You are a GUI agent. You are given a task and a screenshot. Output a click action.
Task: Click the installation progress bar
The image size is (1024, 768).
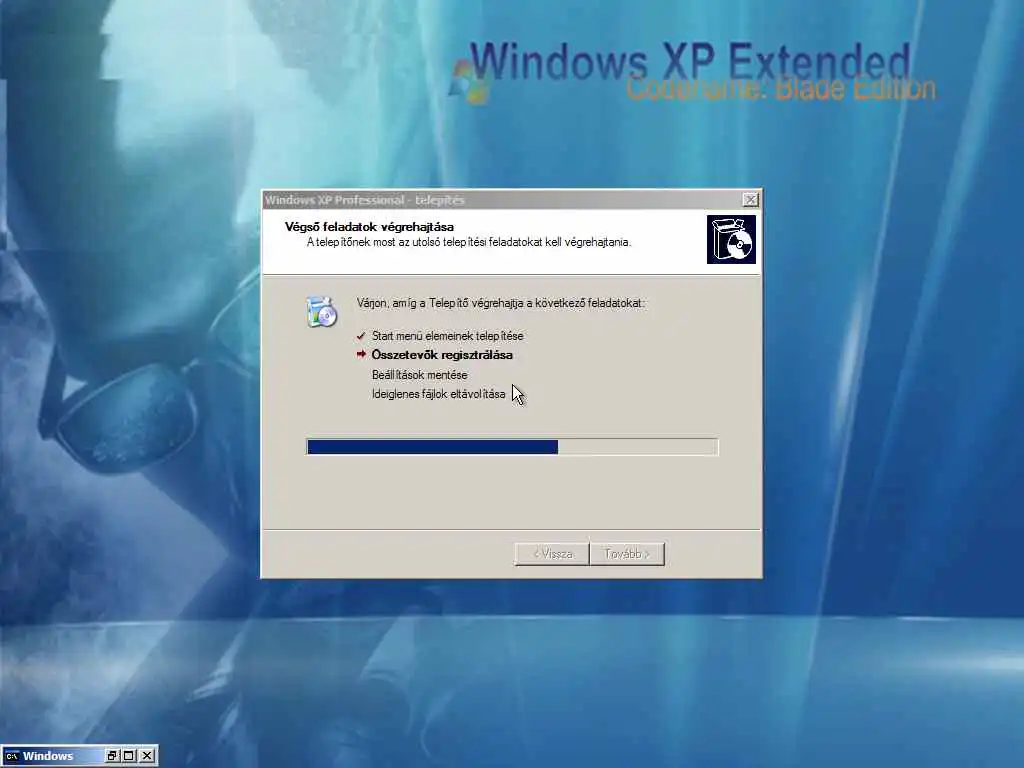(x=512, y=447)
